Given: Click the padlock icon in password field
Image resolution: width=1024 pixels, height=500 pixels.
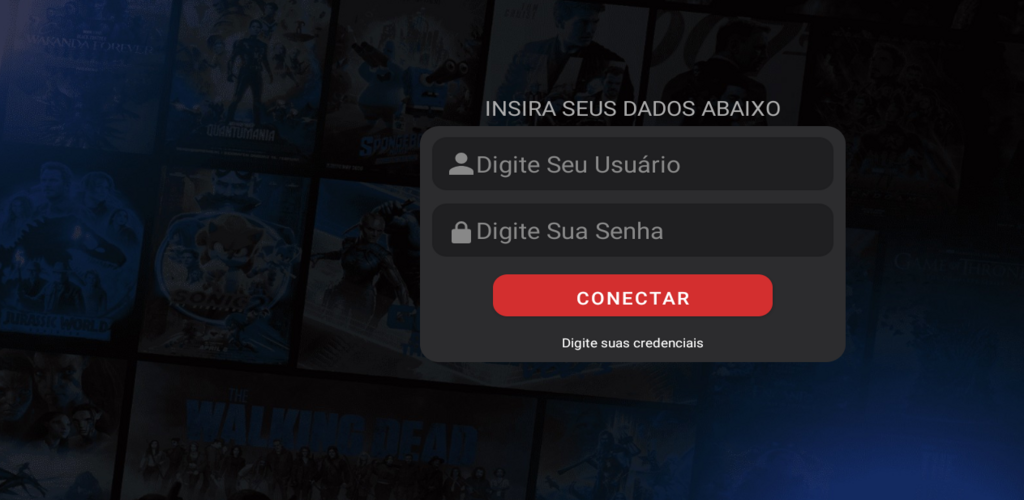Looking at the screenshot, I should 461,232.
